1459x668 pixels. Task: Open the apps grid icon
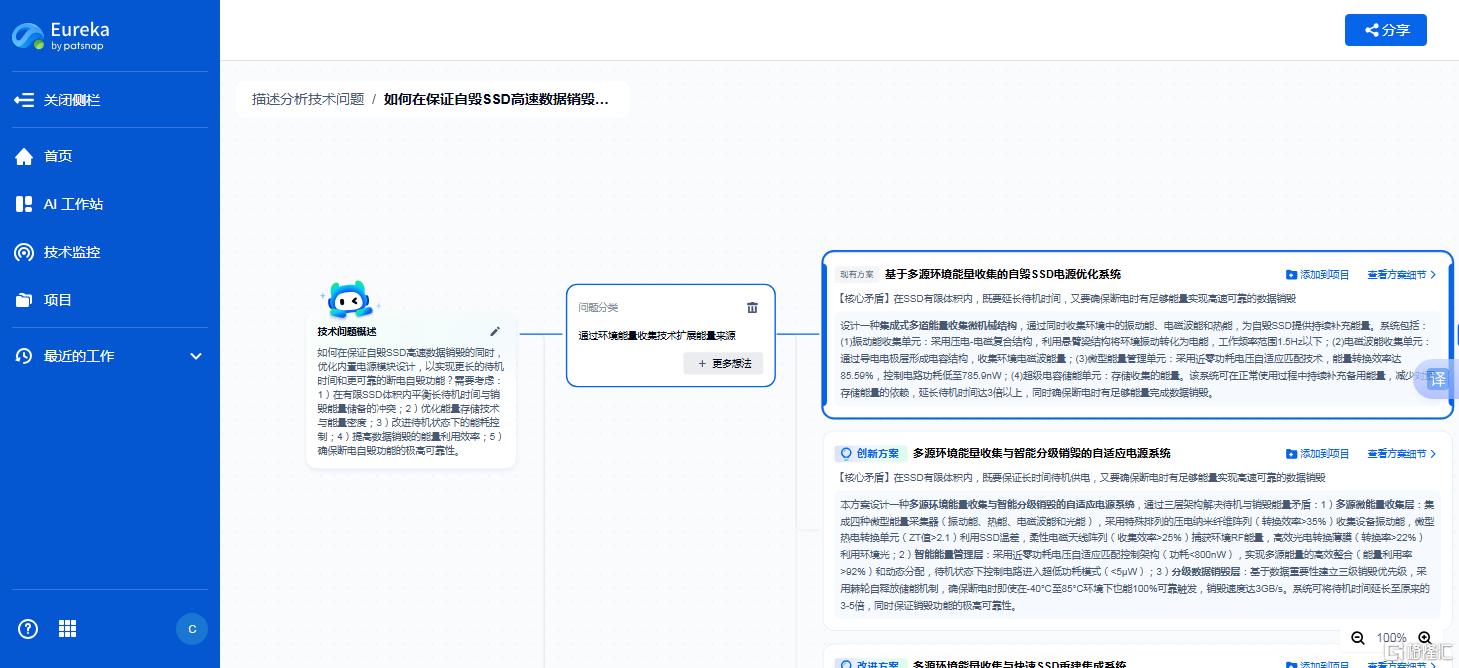point(67,629)
